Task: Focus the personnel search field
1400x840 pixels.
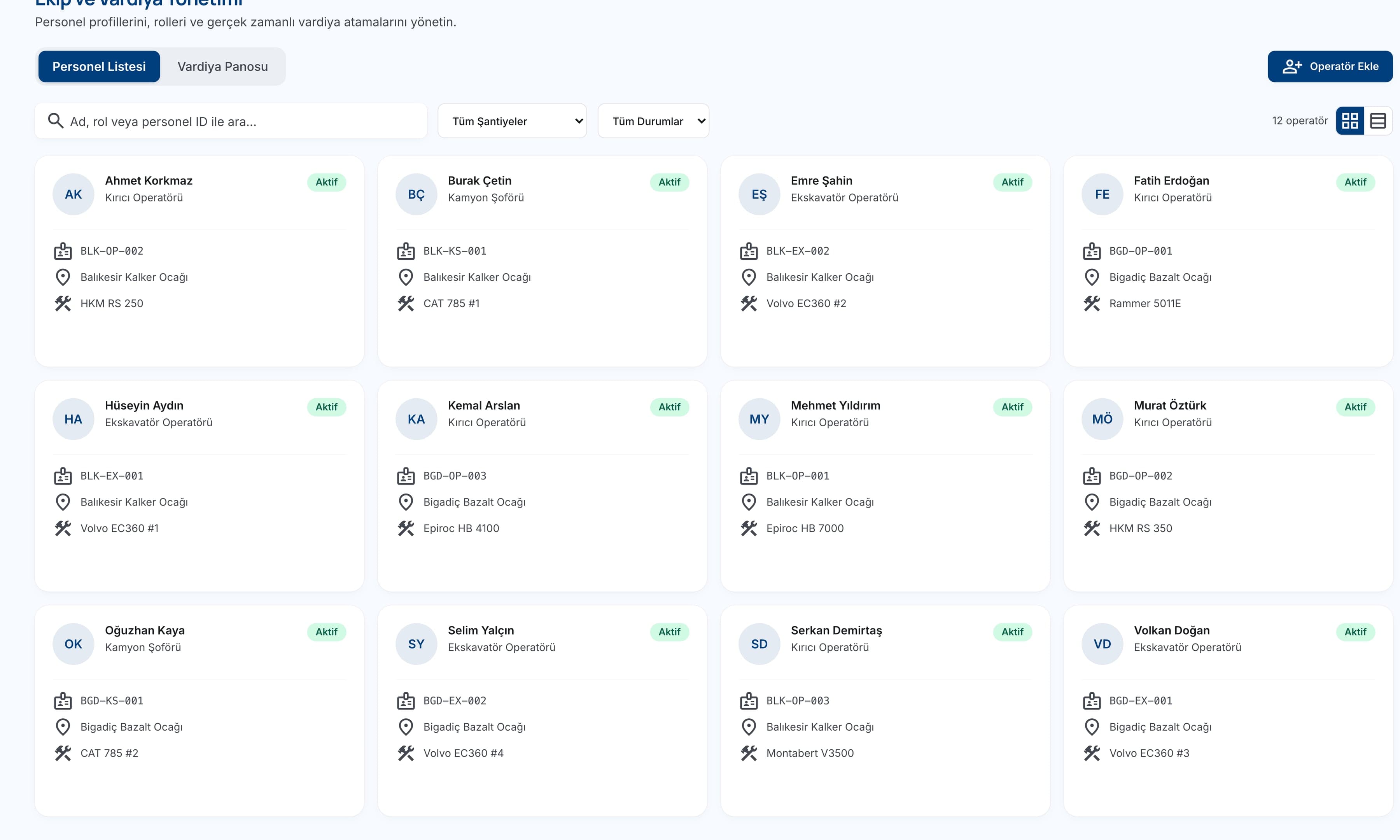Action: pos(231,121)
